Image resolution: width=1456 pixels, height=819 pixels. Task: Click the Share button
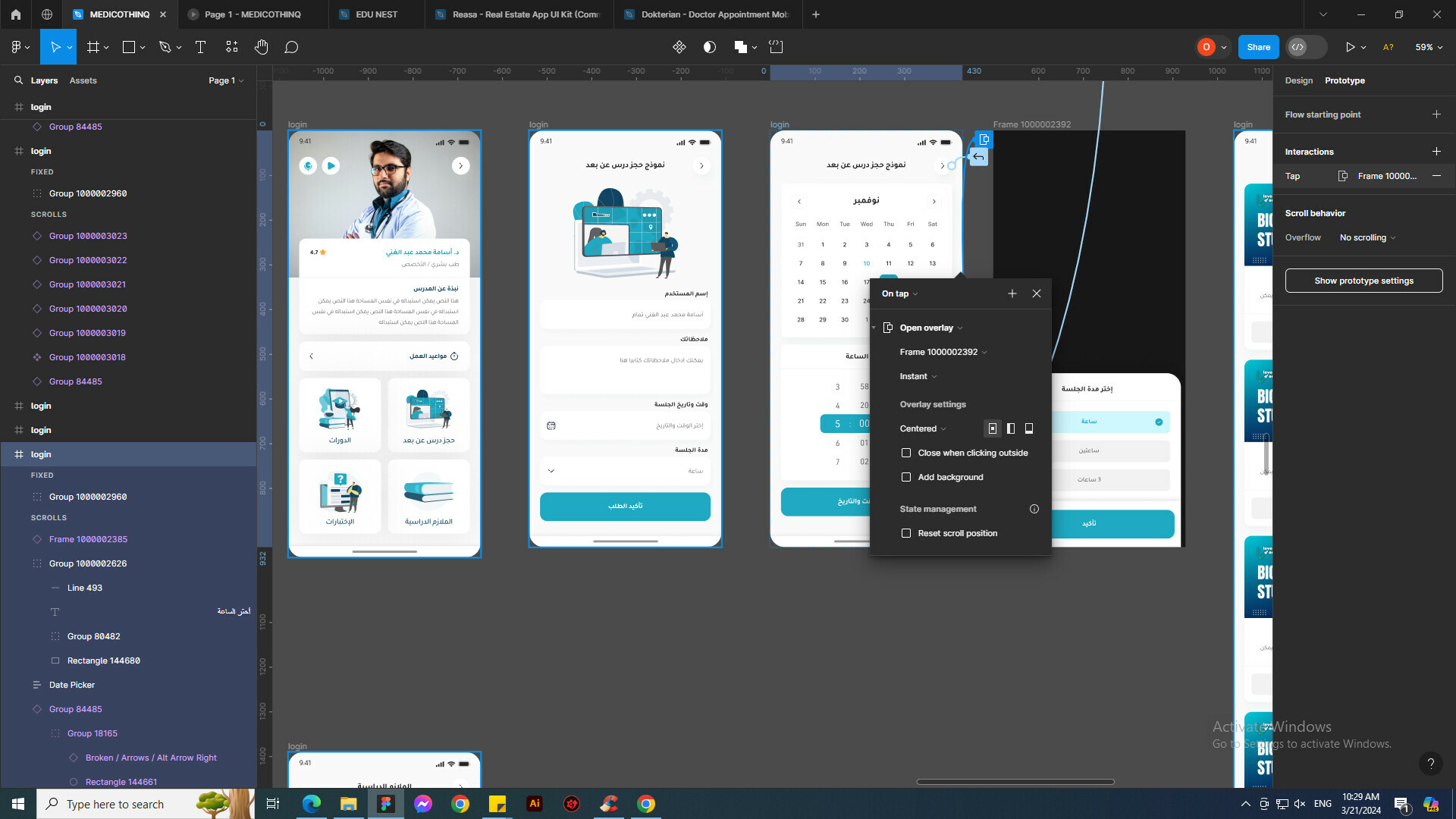(x=1258, y=47)
